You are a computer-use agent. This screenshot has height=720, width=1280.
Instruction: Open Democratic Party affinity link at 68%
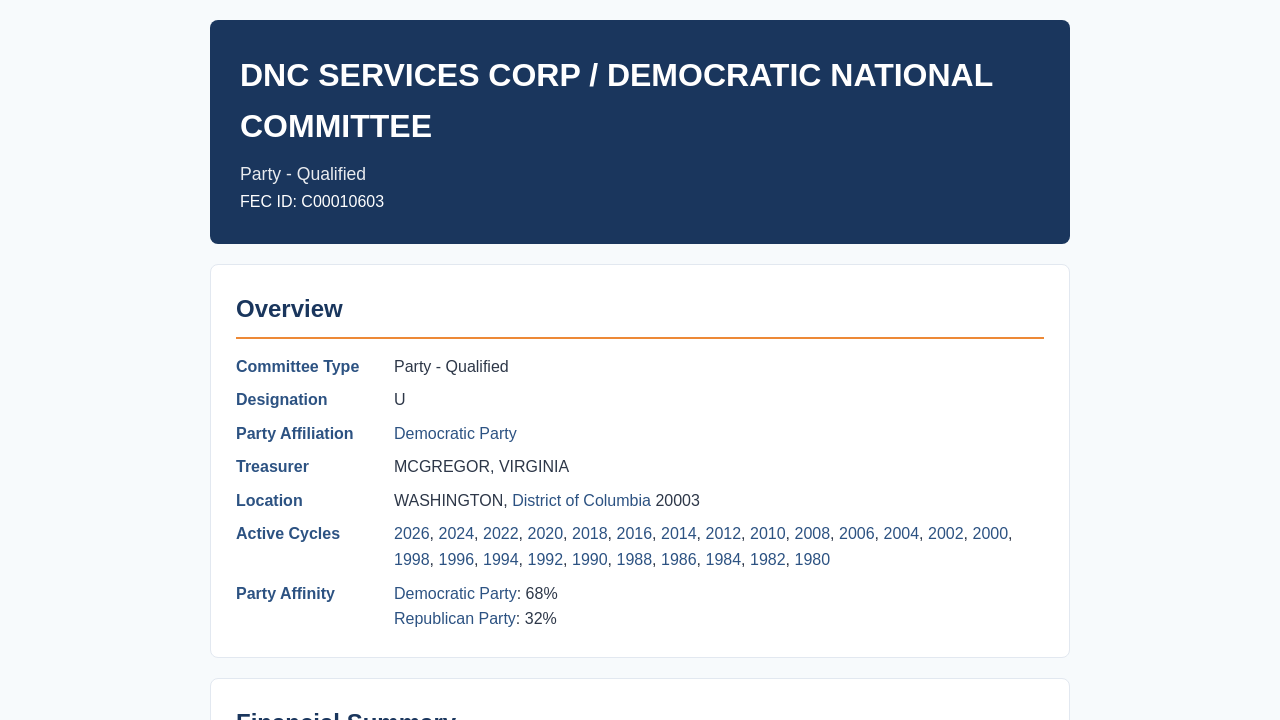pyautogui.click(x=455, y=594)
